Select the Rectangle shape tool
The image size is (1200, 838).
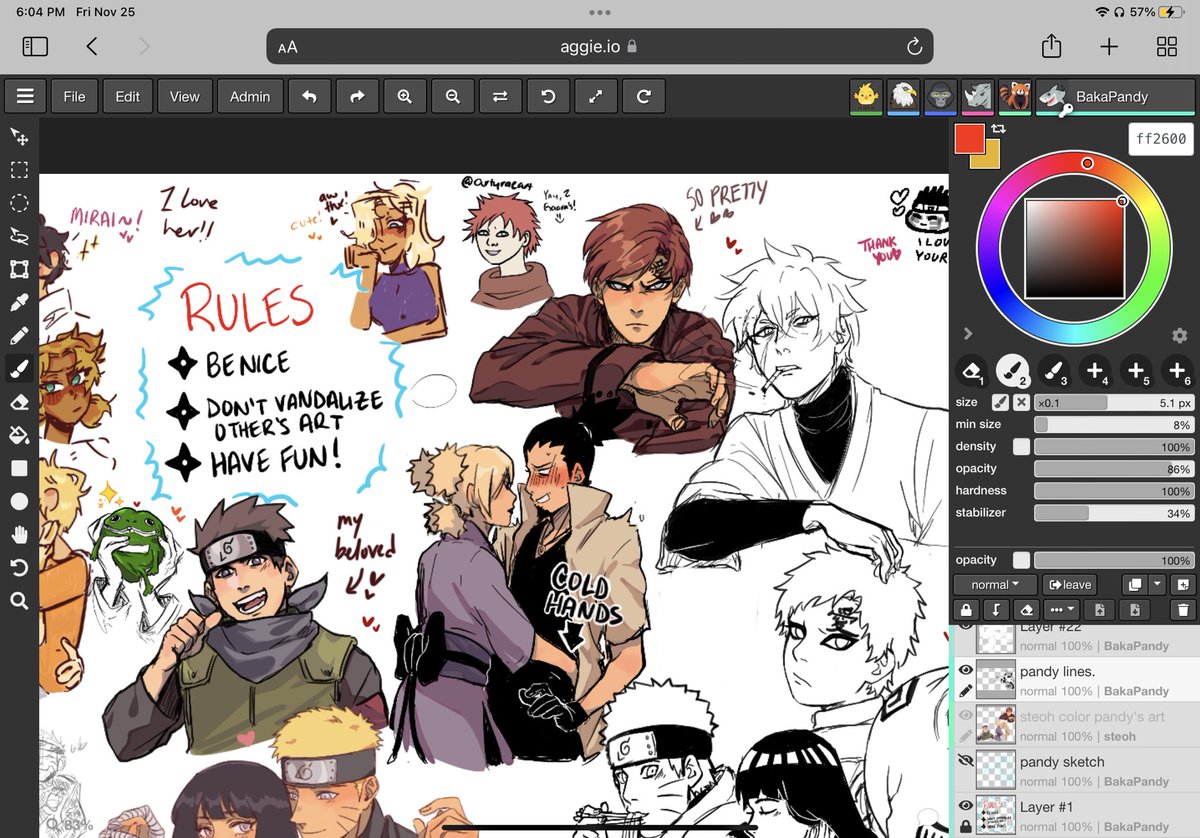(x=19, y=468)
